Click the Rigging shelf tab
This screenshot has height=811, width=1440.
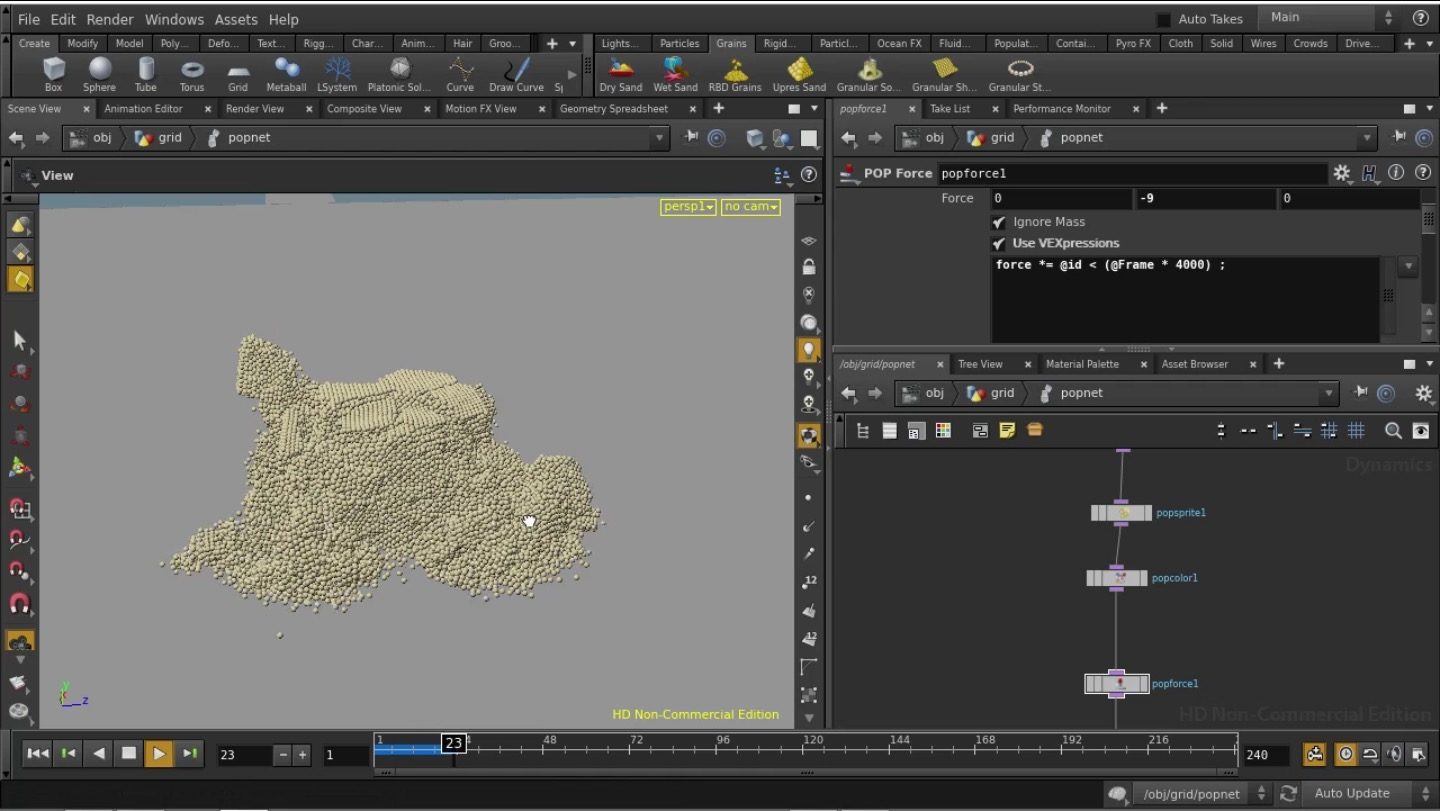pyautogui.click(x=318, y=43)
